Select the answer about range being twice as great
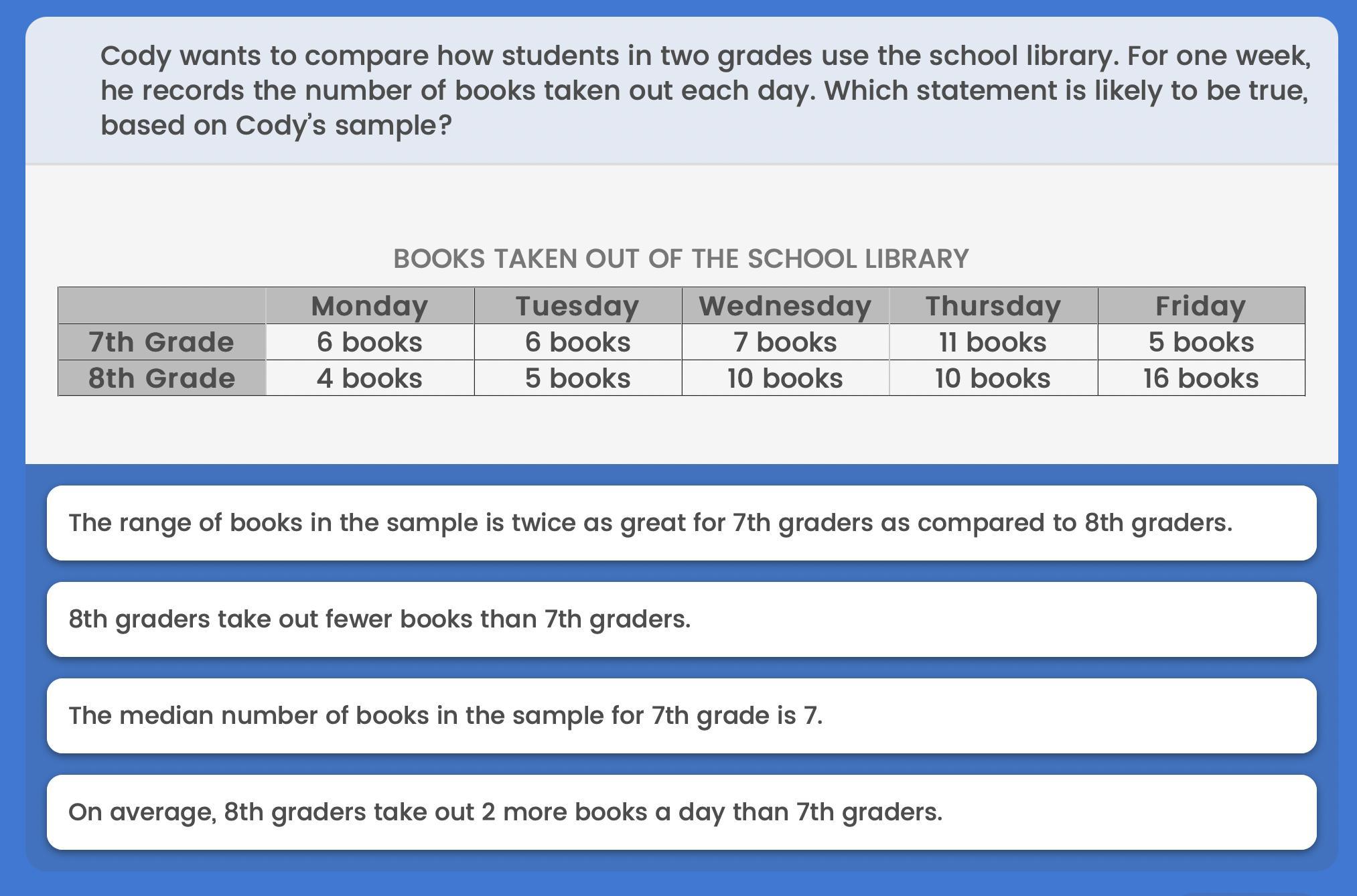Image resolution: width=1357 pixels, height=896 pixels. pyautogui.click(x=681, y=523)
